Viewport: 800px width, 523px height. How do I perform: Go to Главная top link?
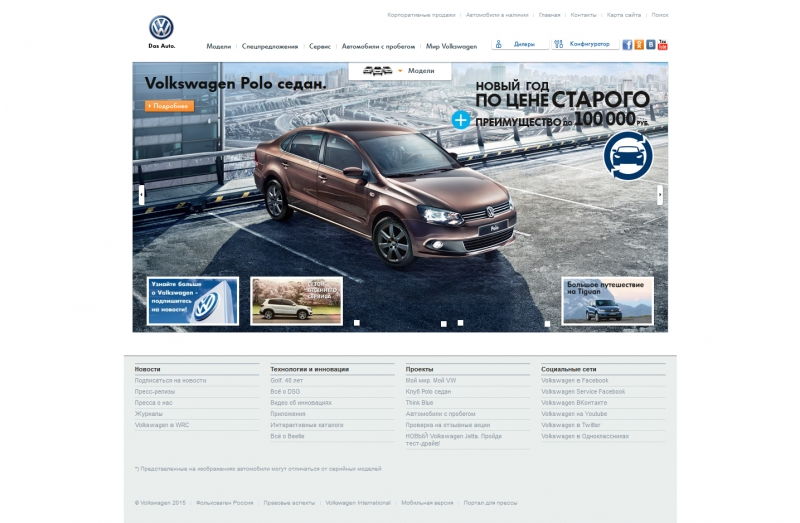[549, 15]
